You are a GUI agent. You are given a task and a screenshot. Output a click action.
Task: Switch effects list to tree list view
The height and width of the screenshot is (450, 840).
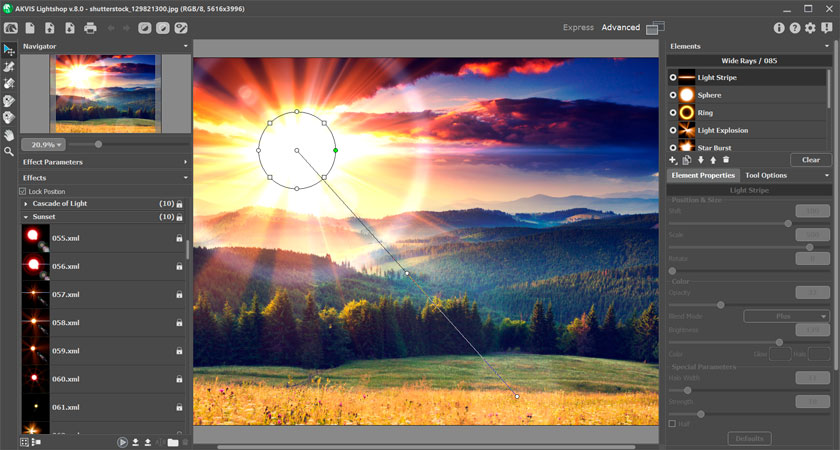36,442
